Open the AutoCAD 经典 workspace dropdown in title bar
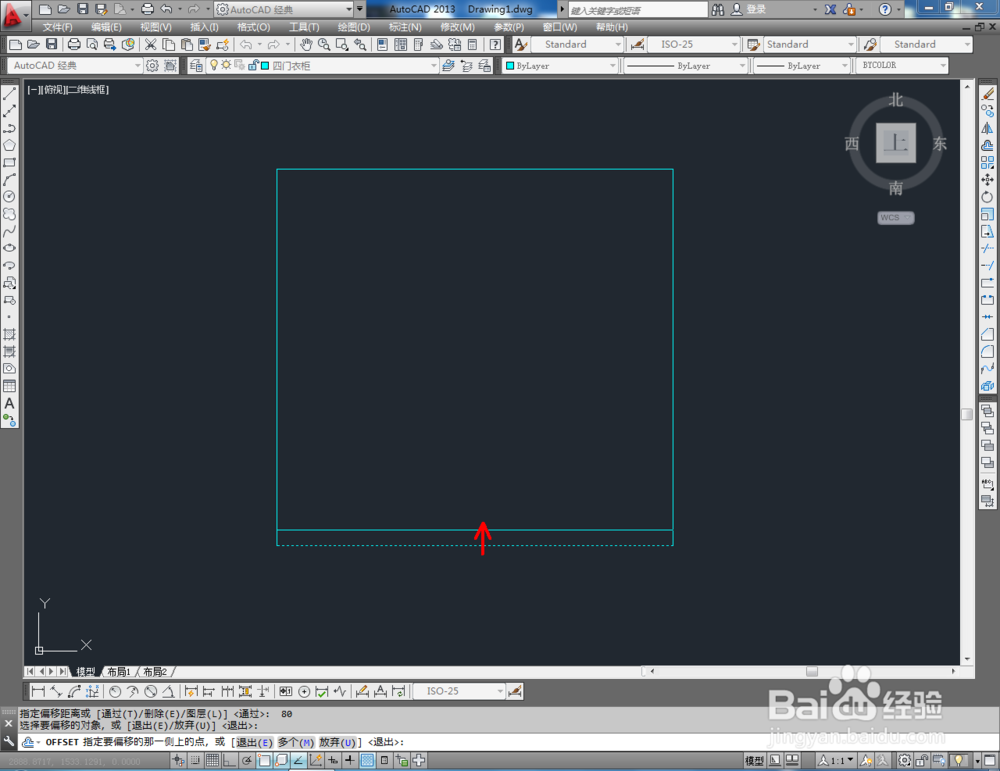Viewport: 1000px width, 771px height. tap(284, 10)
